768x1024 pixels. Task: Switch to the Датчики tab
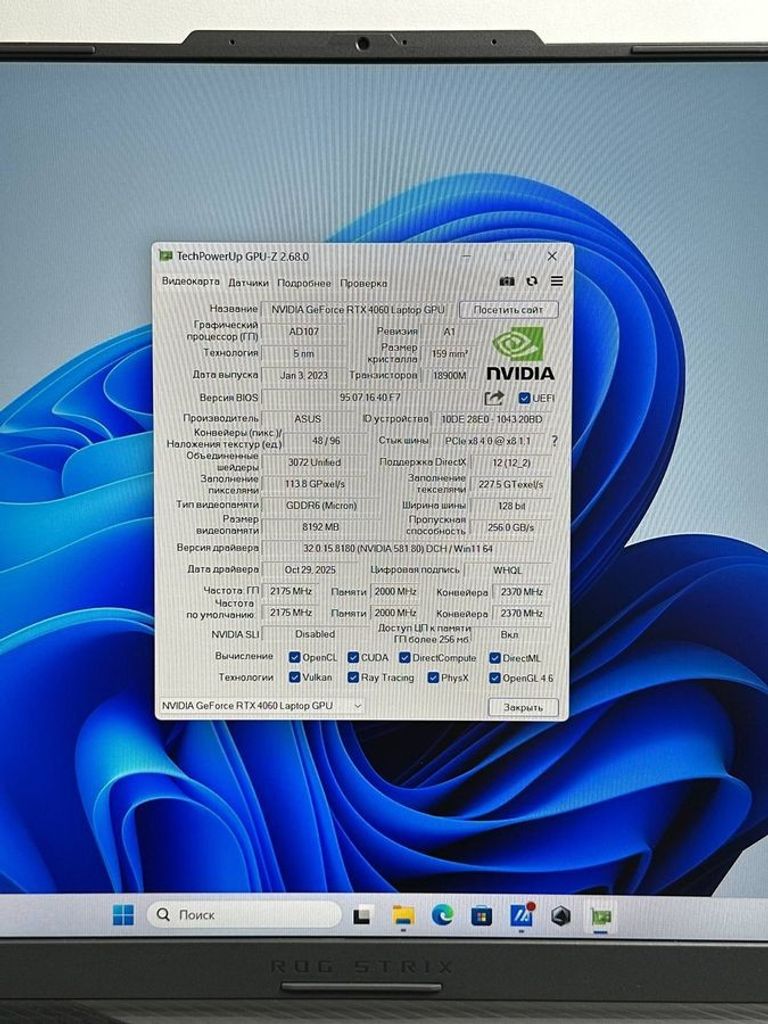[248, 283]
